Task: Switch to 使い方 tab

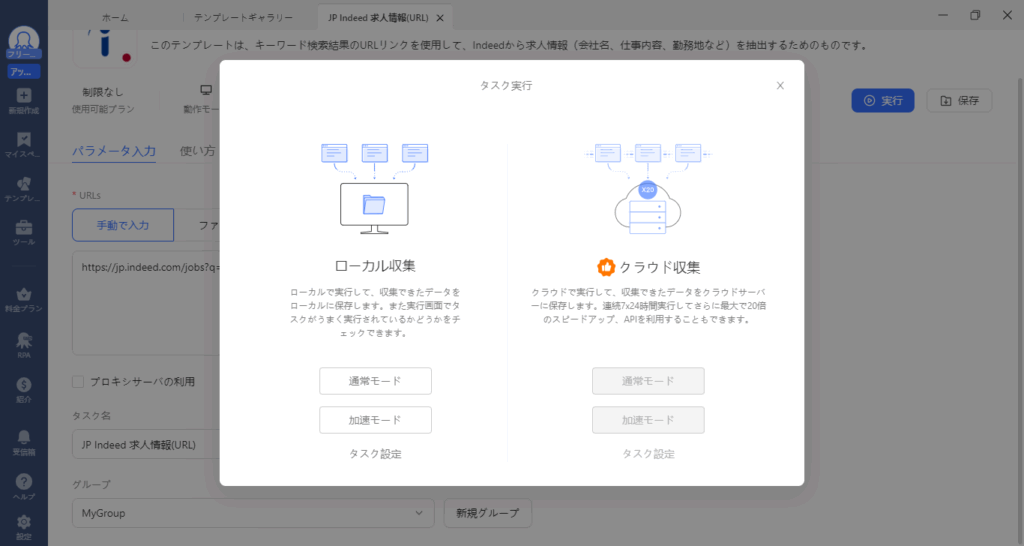Action: pos(197,151)
